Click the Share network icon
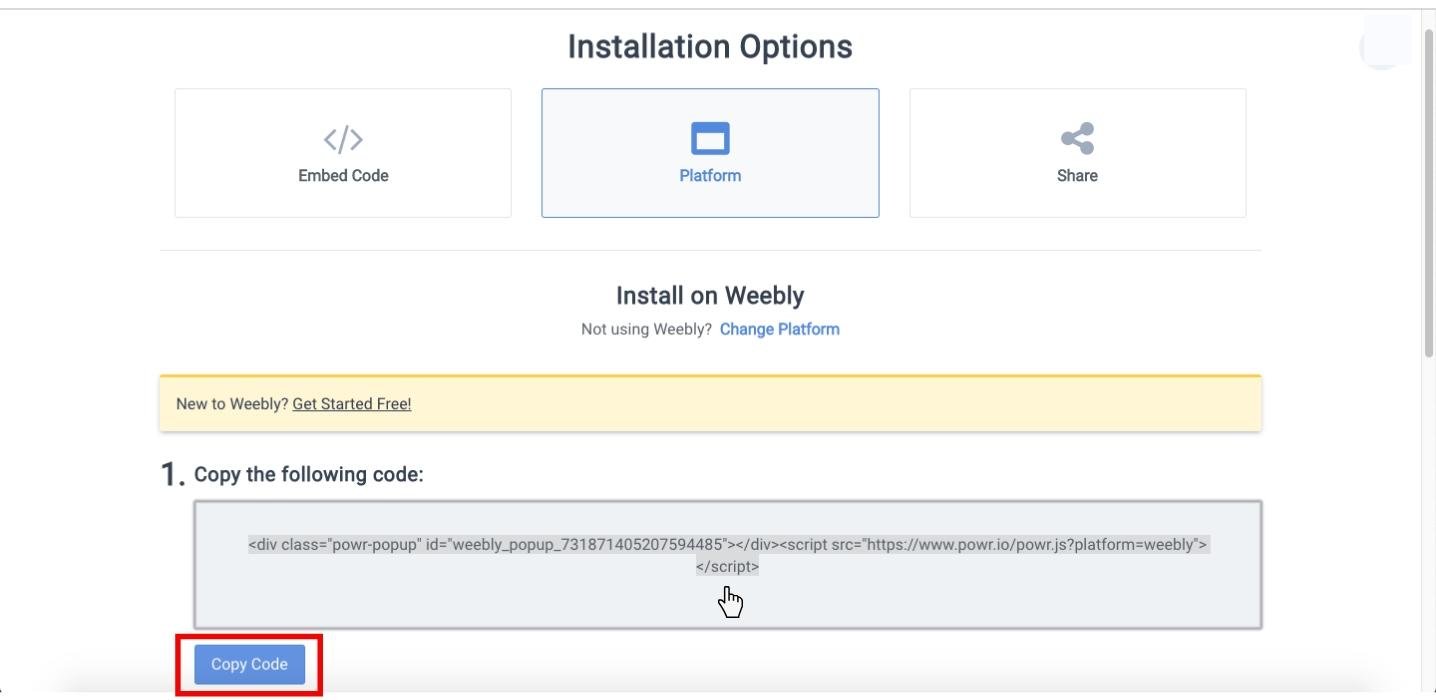Image resolution: width=1436 pixels, height=700 pixels. 1077,138
